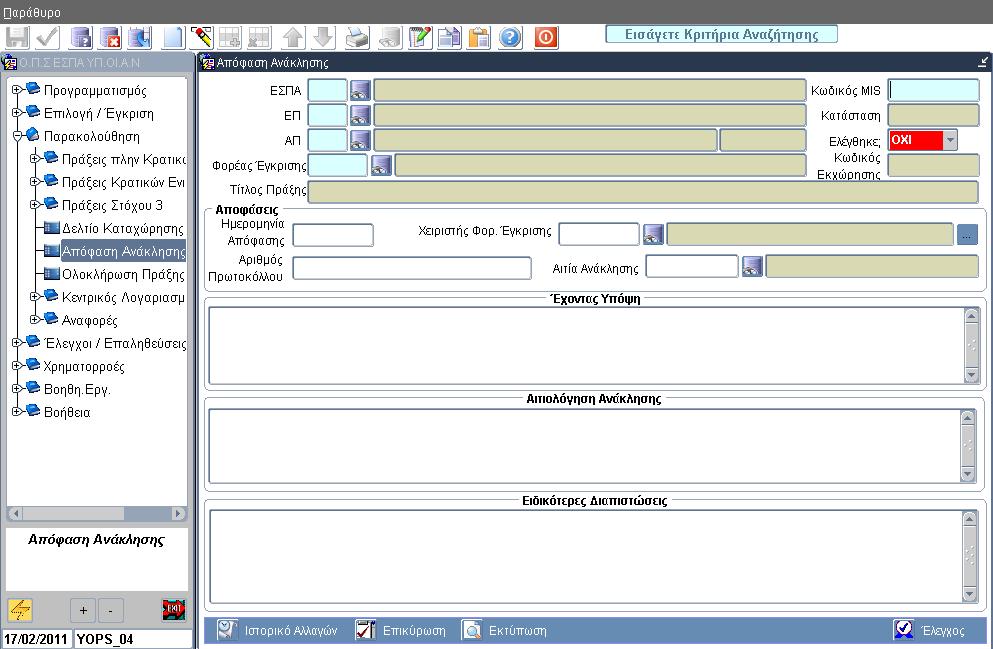Image resolution: width=993 pixels, height=649 pixels.
Task: Click the plus expand-all button below the tree
Action: click(83, 610)
